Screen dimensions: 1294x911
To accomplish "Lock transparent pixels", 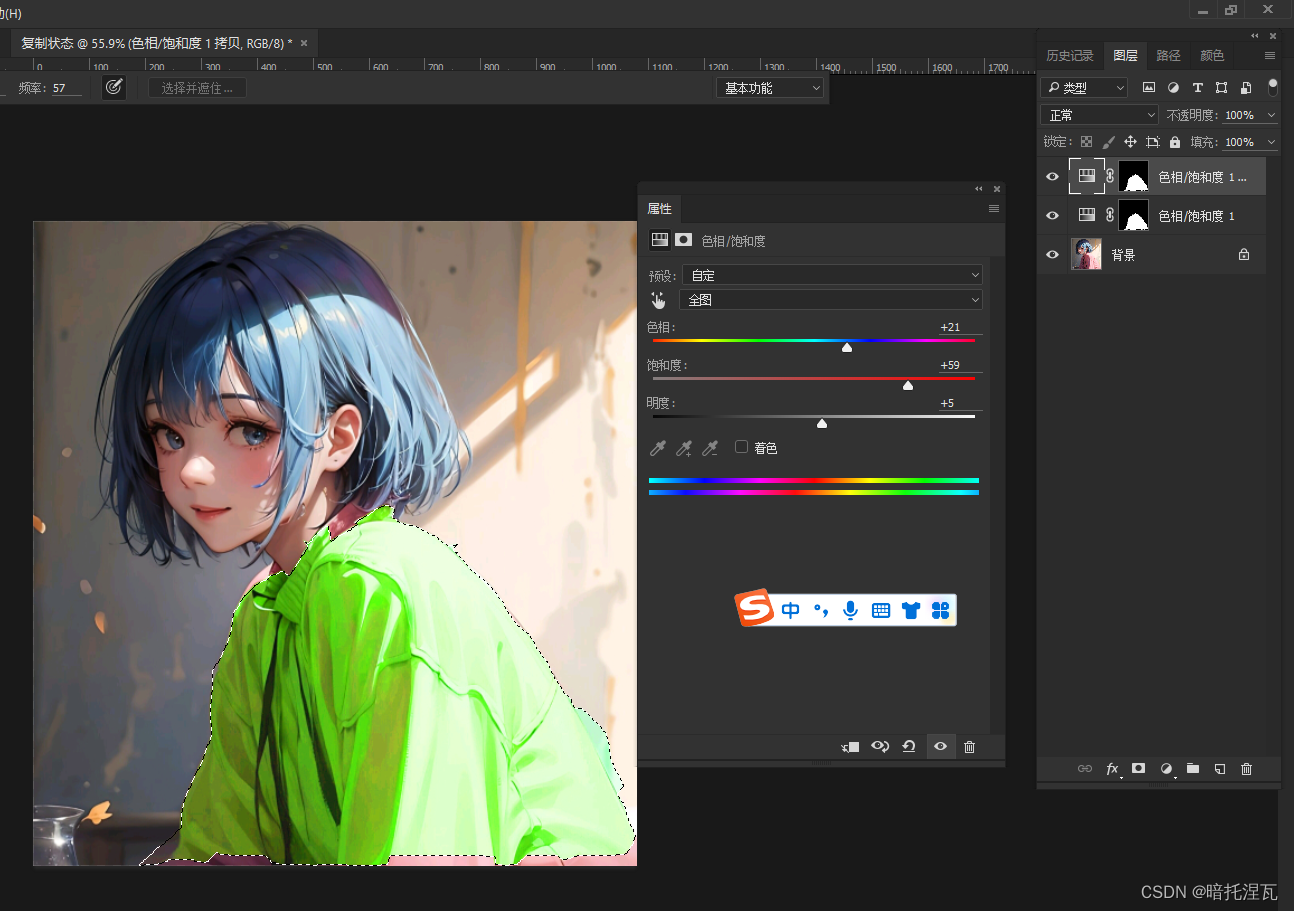I will [1086, 142].
